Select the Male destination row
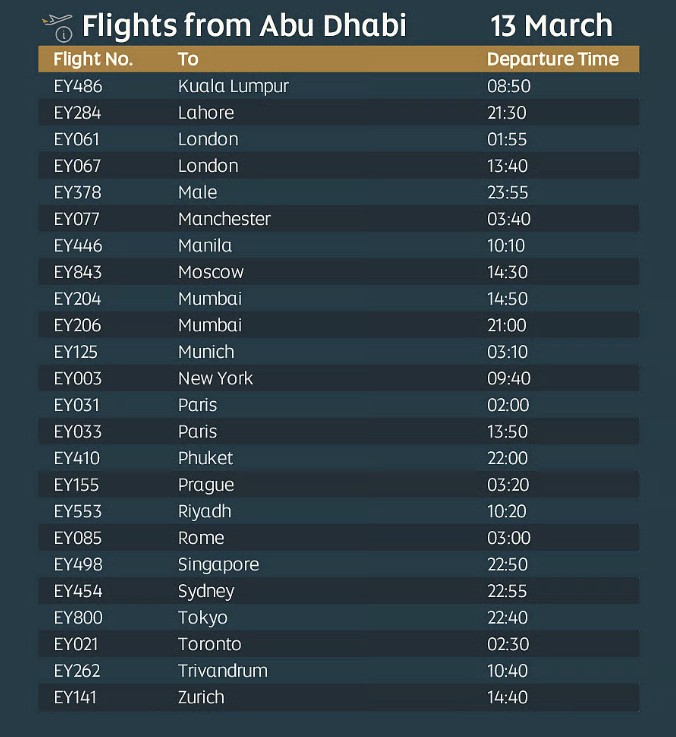 (338, 192)
